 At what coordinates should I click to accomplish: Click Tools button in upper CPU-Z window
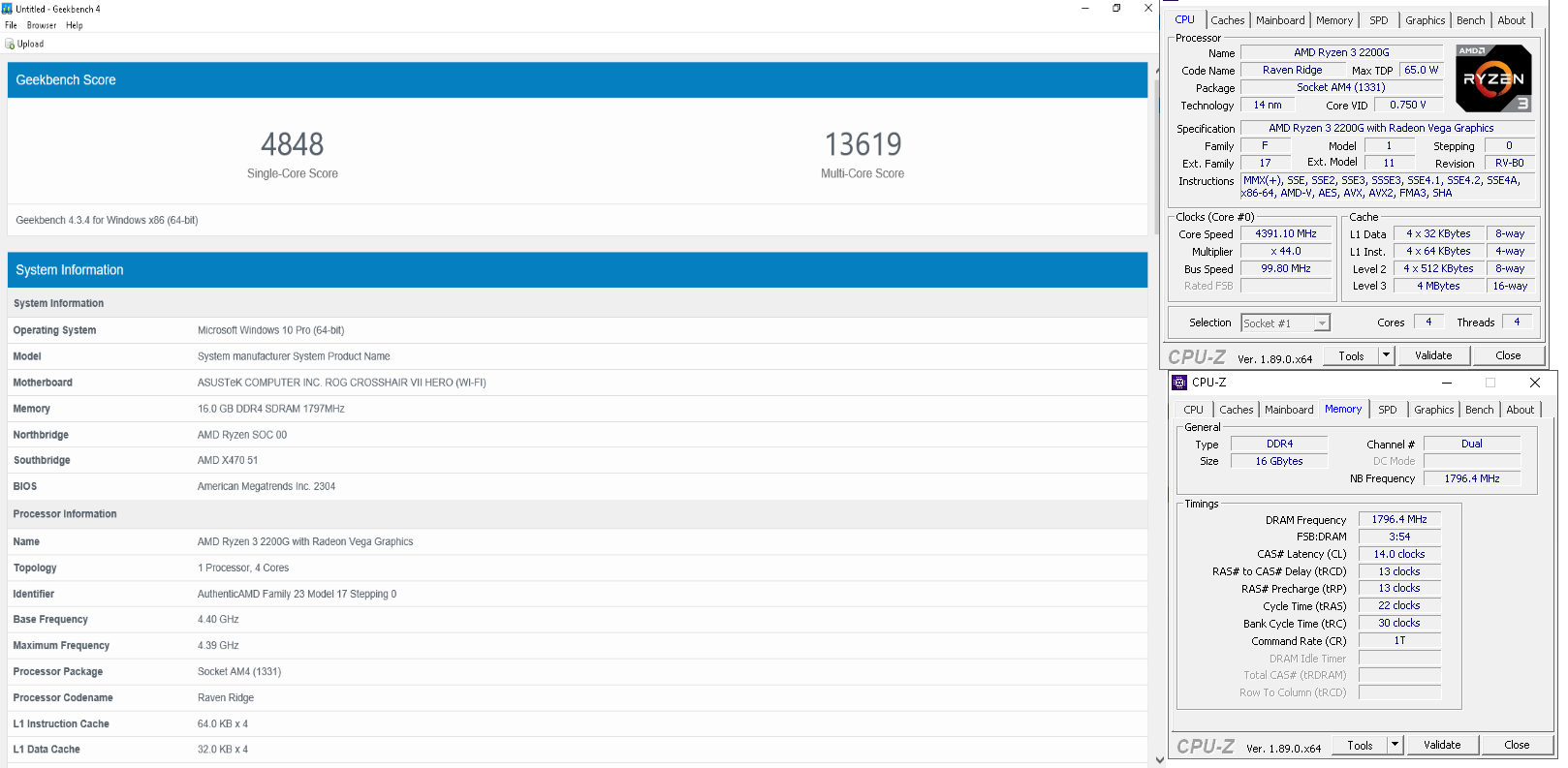[1351, 355]
